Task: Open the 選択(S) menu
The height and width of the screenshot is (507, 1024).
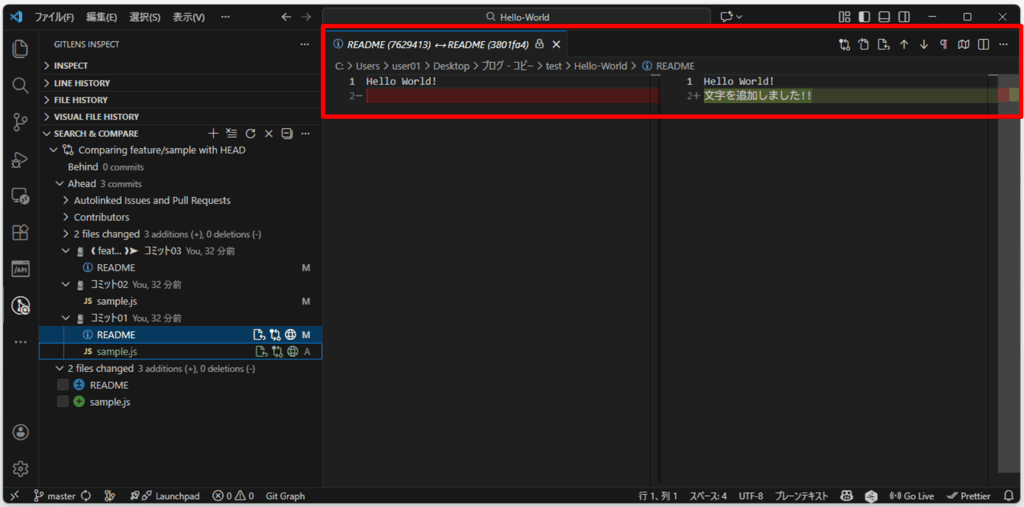Action: [145, 17]
